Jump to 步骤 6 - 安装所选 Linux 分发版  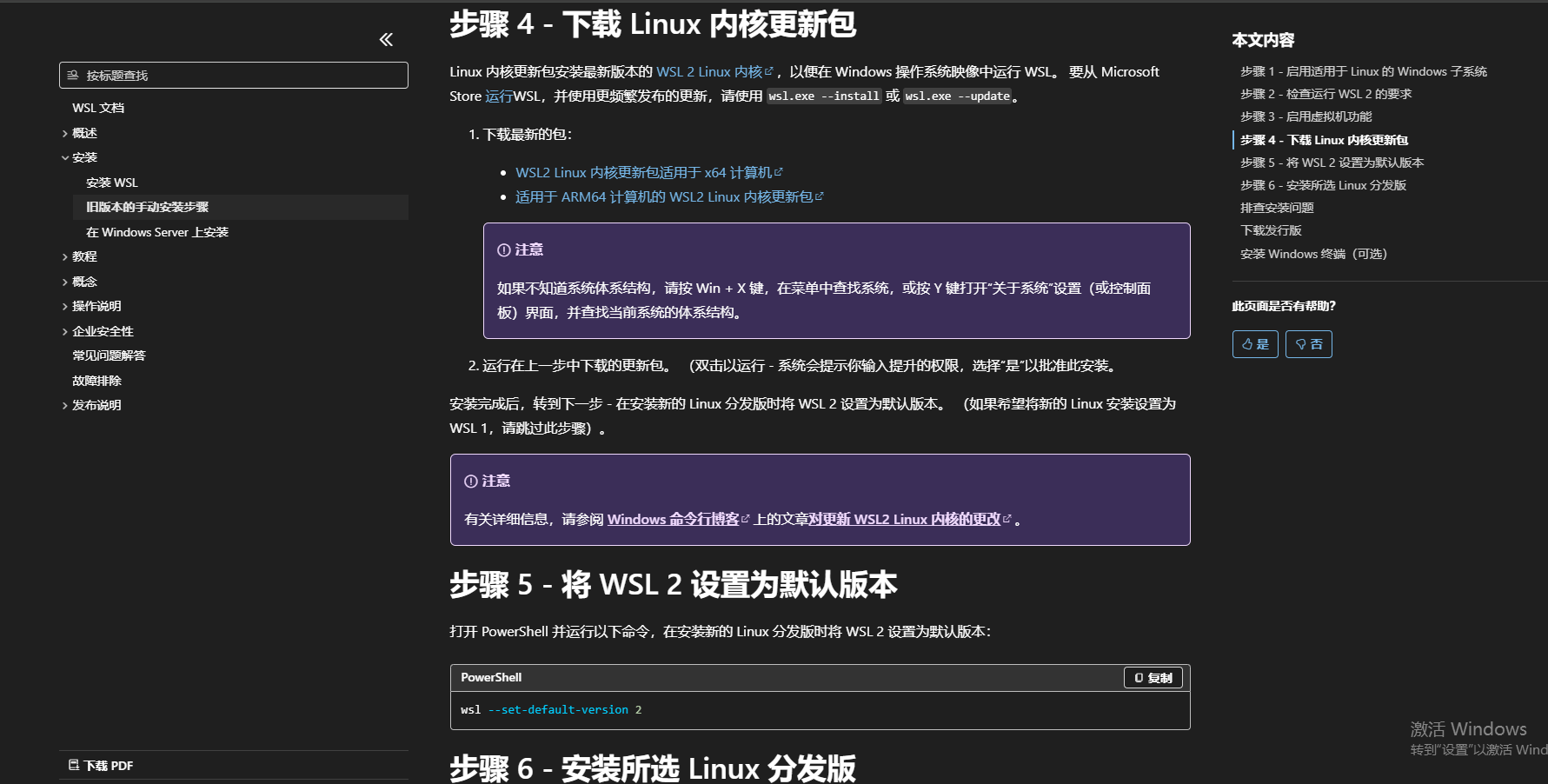(x=1323, y=185)
